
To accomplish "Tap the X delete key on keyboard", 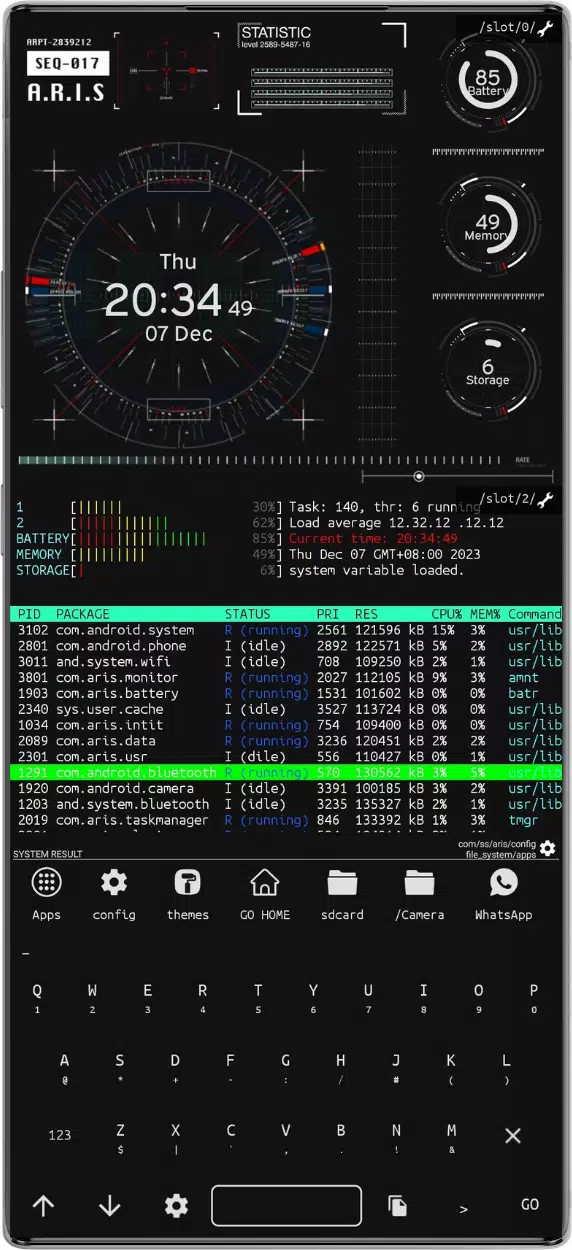I will point(513,1135).
